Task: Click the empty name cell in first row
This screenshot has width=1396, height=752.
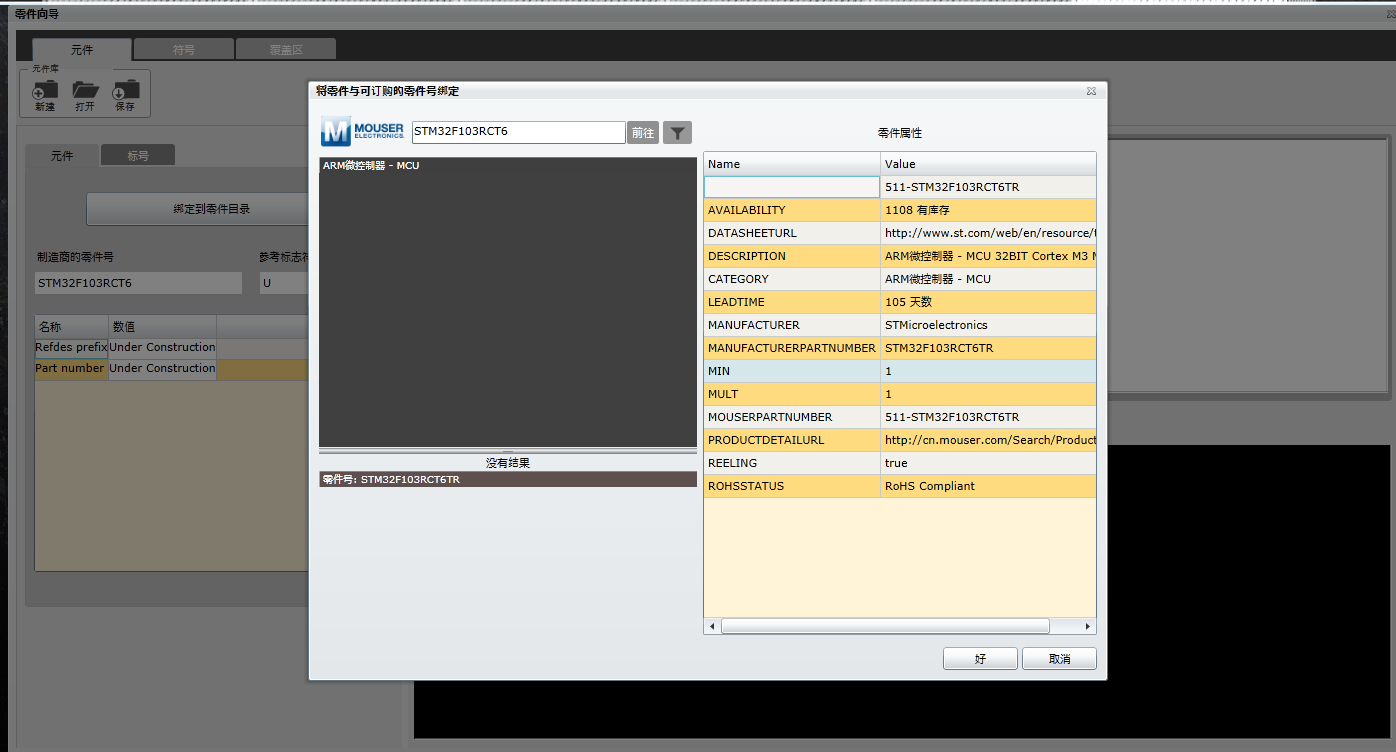Action: (792, 187)
